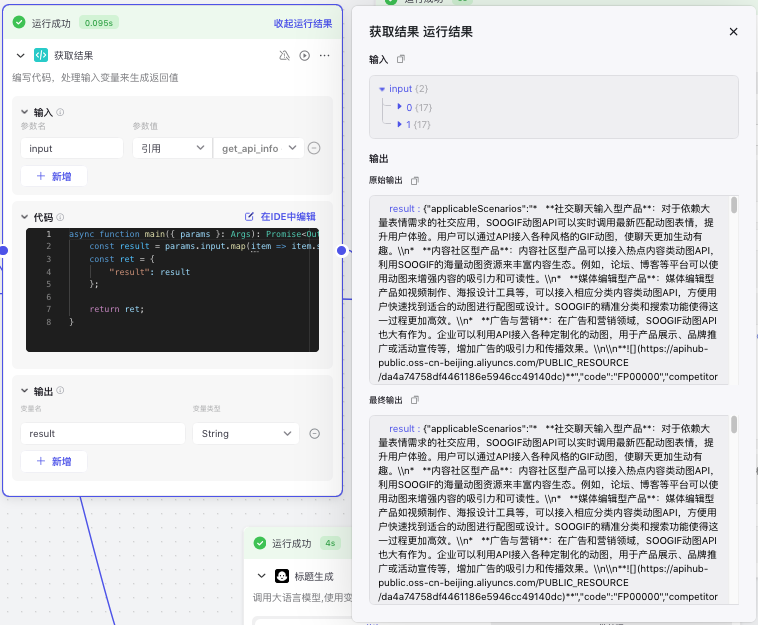The image size is (758, 625).
Task: Expand item 1 in the input tree
Action: coord(400,124)
